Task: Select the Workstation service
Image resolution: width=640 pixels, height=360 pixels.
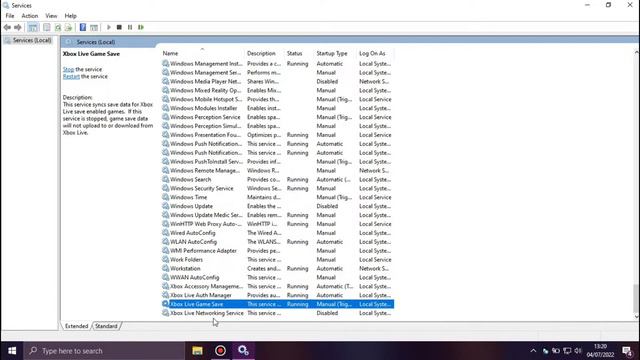Action: coord(278,269)
